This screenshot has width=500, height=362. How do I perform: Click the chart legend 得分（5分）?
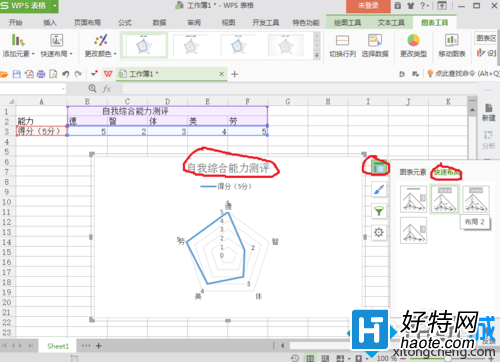coord(226,186)
